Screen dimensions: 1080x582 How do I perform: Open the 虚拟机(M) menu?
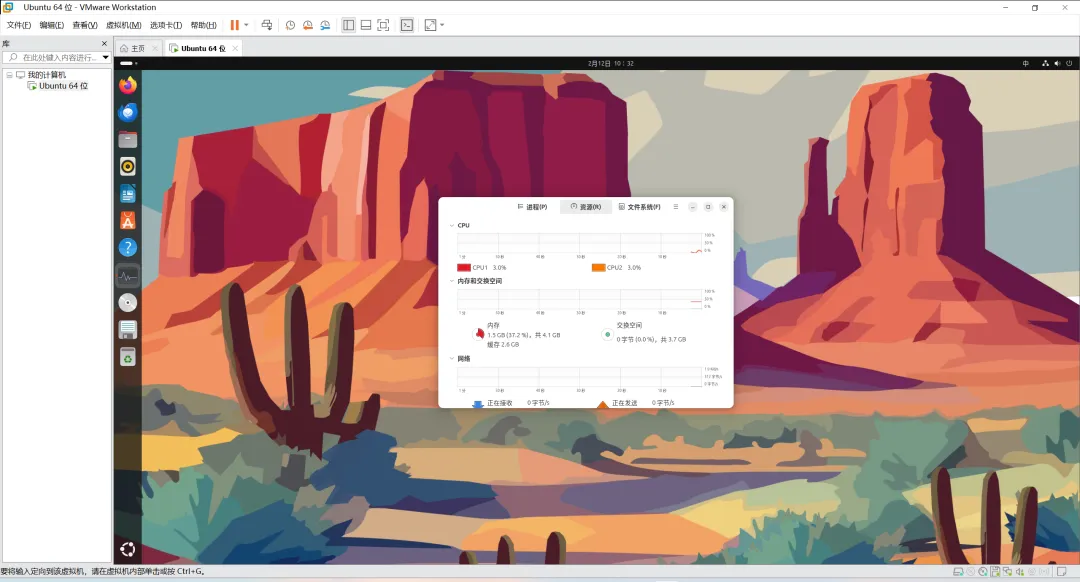click(123, 25)
